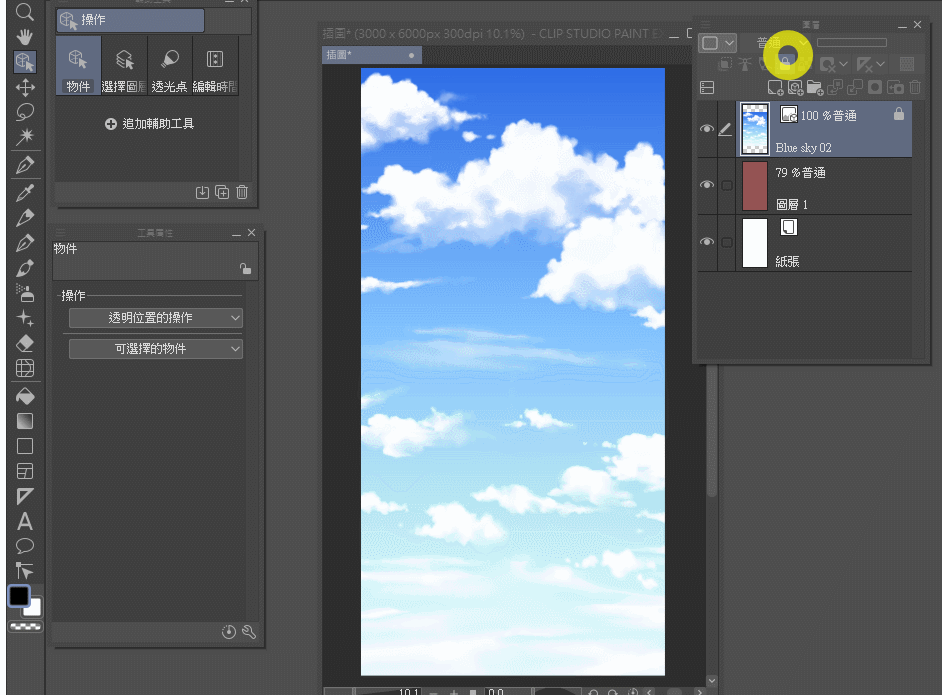Image resolution: width=942 pixels, height=695 pixels.
Task: Select the Correct line tool
Action: tap(25, 570)
